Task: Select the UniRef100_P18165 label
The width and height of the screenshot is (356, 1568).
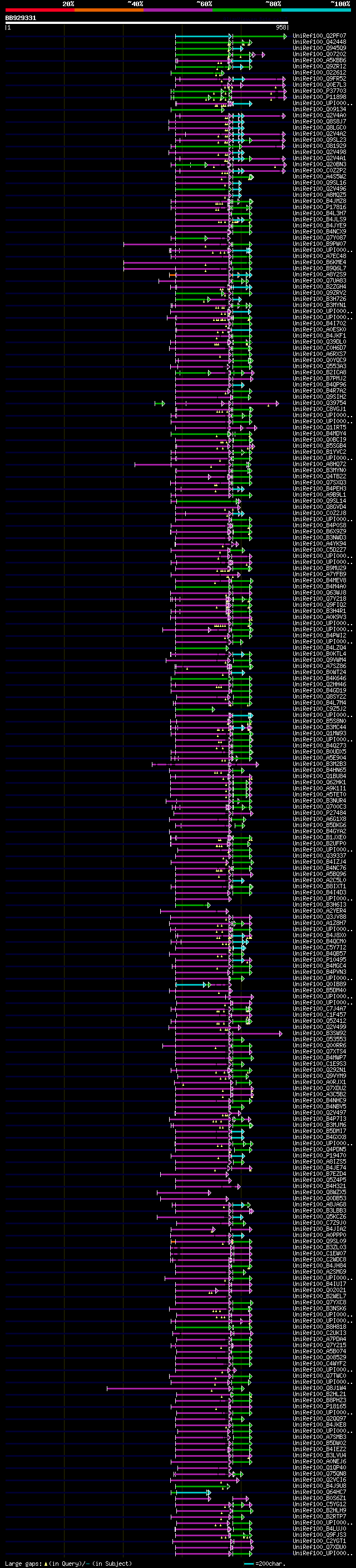Action: click(x=319, y=1406)
